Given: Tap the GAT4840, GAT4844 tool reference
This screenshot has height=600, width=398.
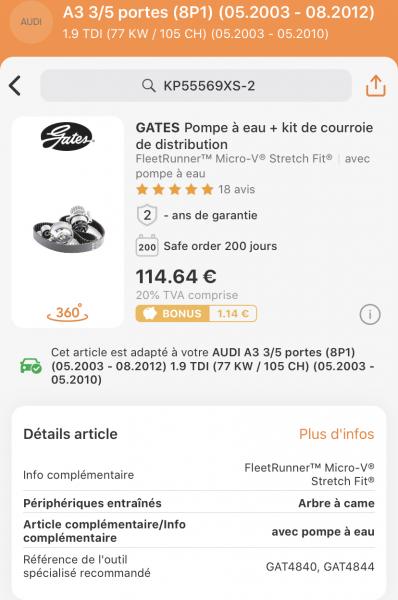Looking at the screenshot, I should pyautogui.click(x=320, y=566).
